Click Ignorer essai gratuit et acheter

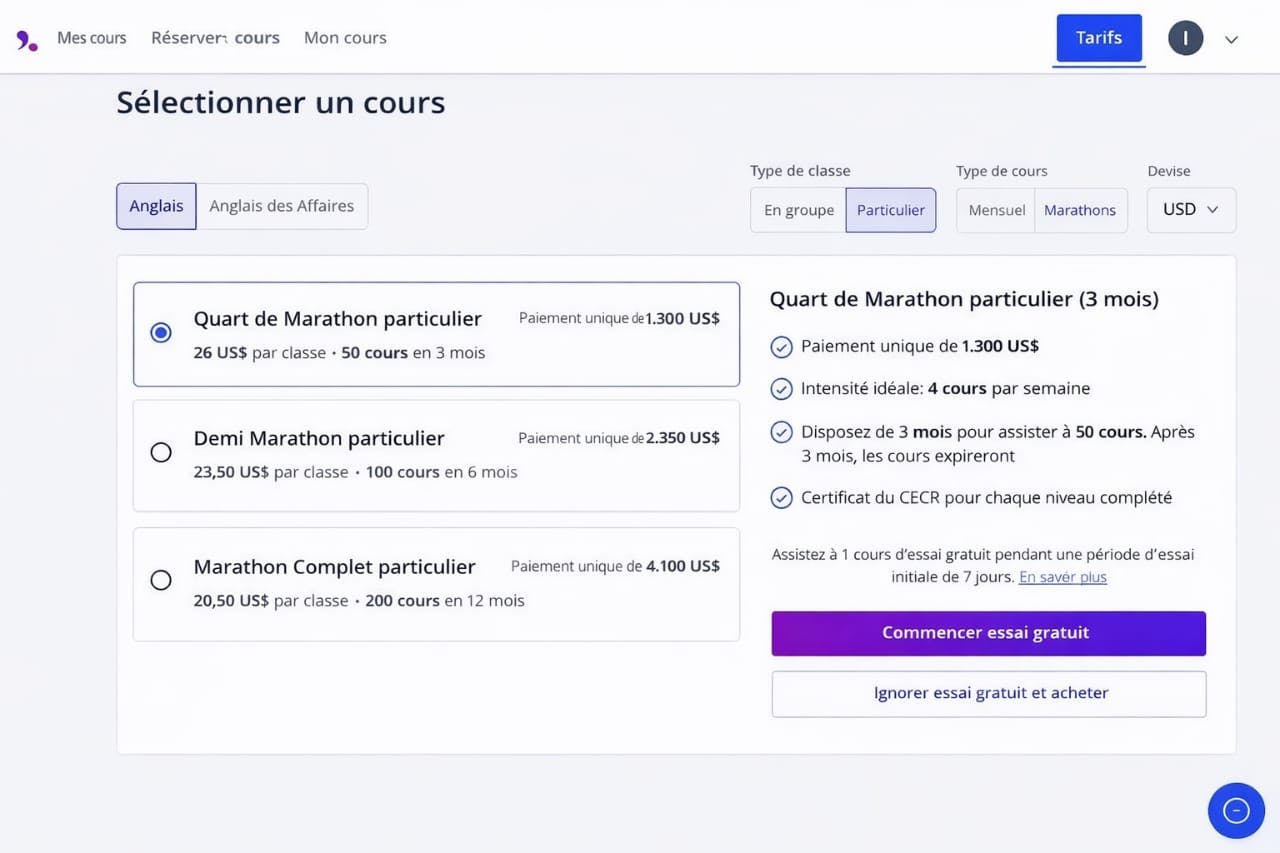pyautogui.click(x=989, y=693)
